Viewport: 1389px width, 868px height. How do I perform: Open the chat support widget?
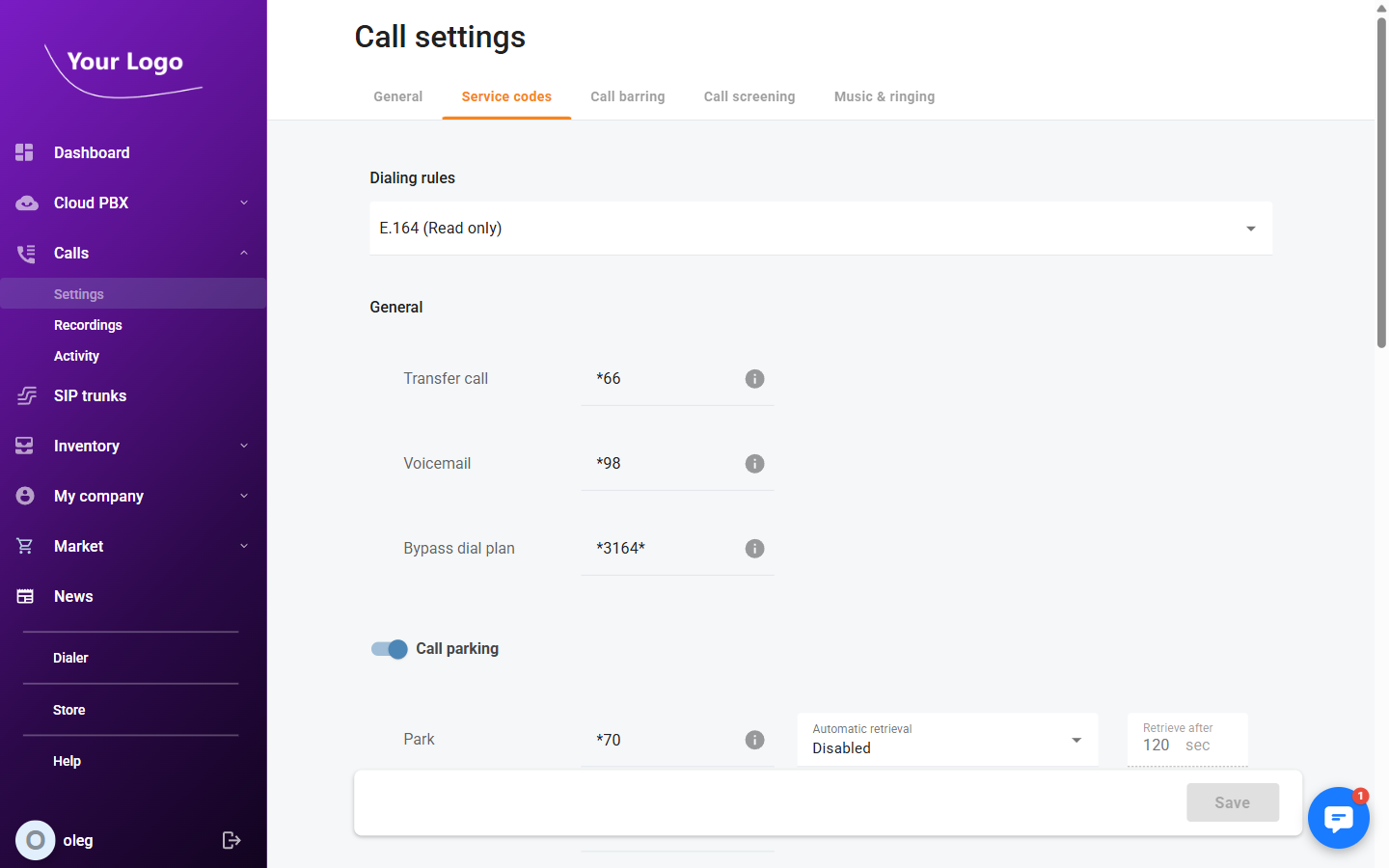click(x=1339, y=818)
